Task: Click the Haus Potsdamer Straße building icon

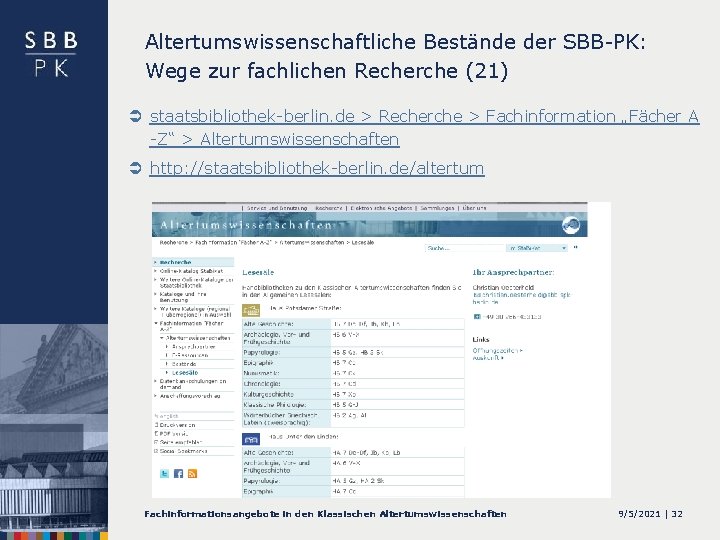Action: click(251, 310)
